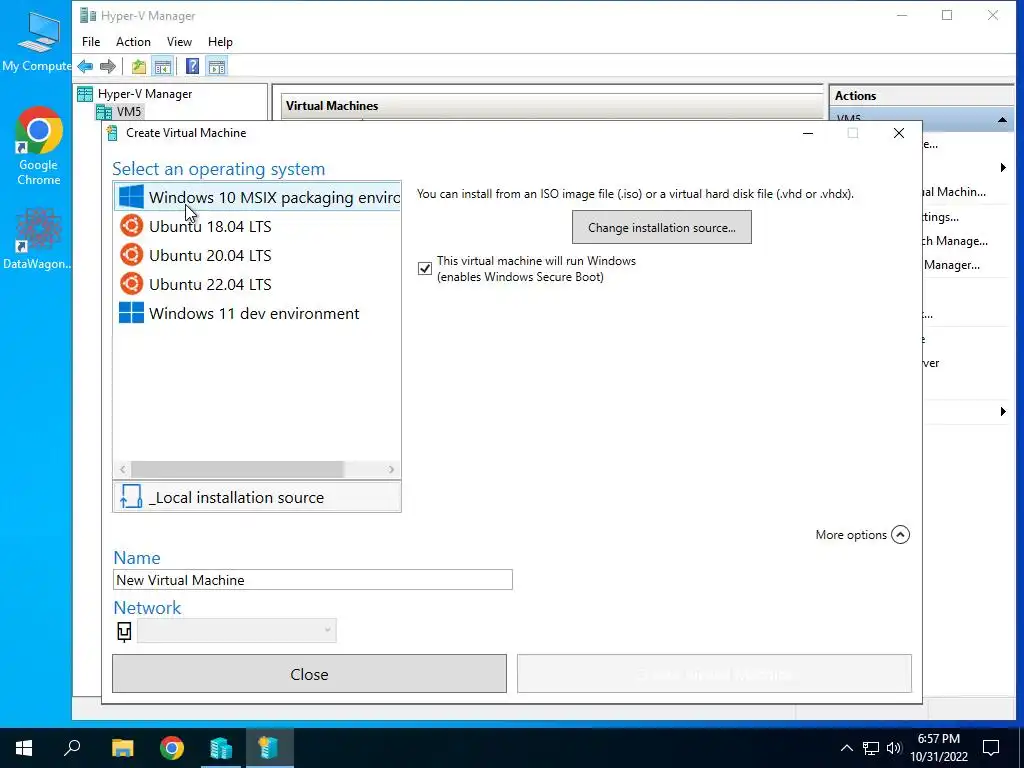Click the horizontal scrollbar in OS list

click(x=237, y=470)
